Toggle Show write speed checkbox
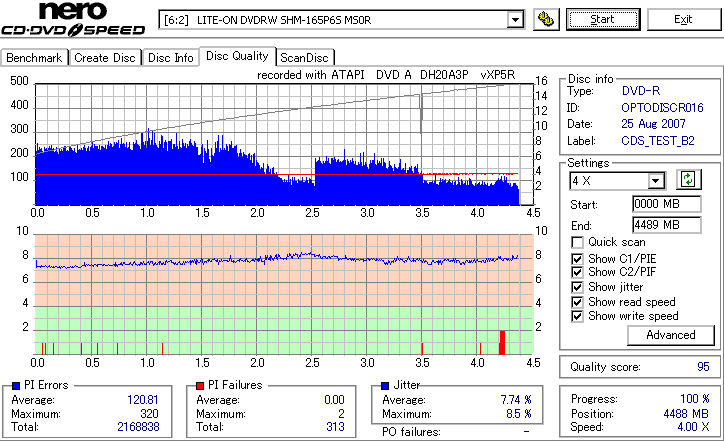Viewport: 724px width, 441px height. point(577,316)
